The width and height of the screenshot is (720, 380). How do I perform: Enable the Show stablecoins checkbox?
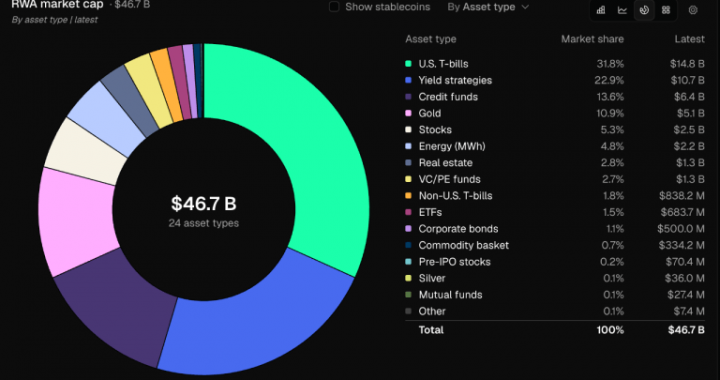pyautogui.click(x=334, y=7)
